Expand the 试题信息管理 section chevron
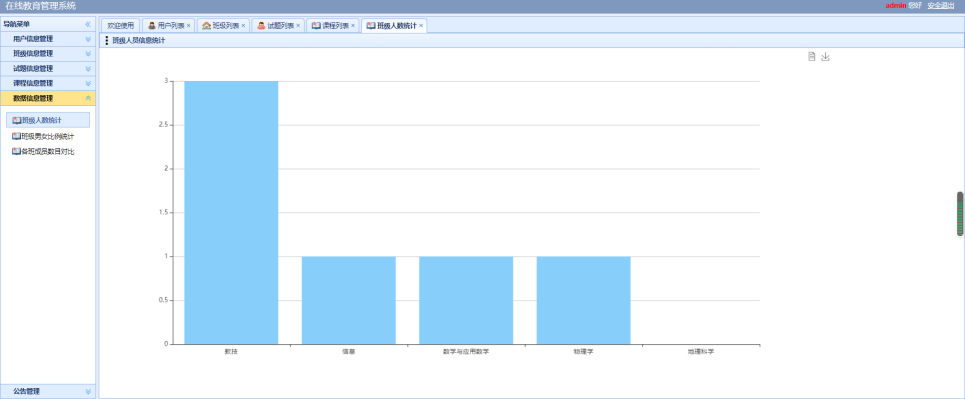The width and height of the screenshot is (965, 399). point(88,68)
